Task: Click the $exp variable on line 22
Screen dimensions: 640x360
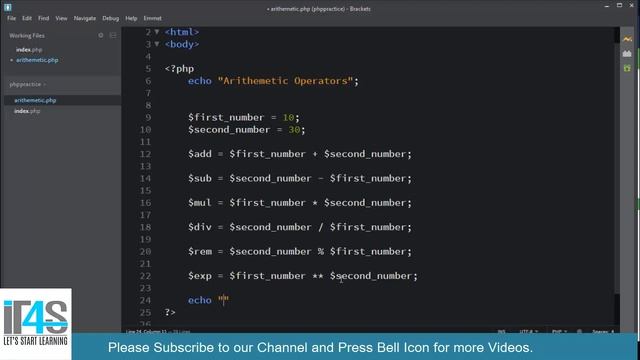Action: tap(200, 276)
